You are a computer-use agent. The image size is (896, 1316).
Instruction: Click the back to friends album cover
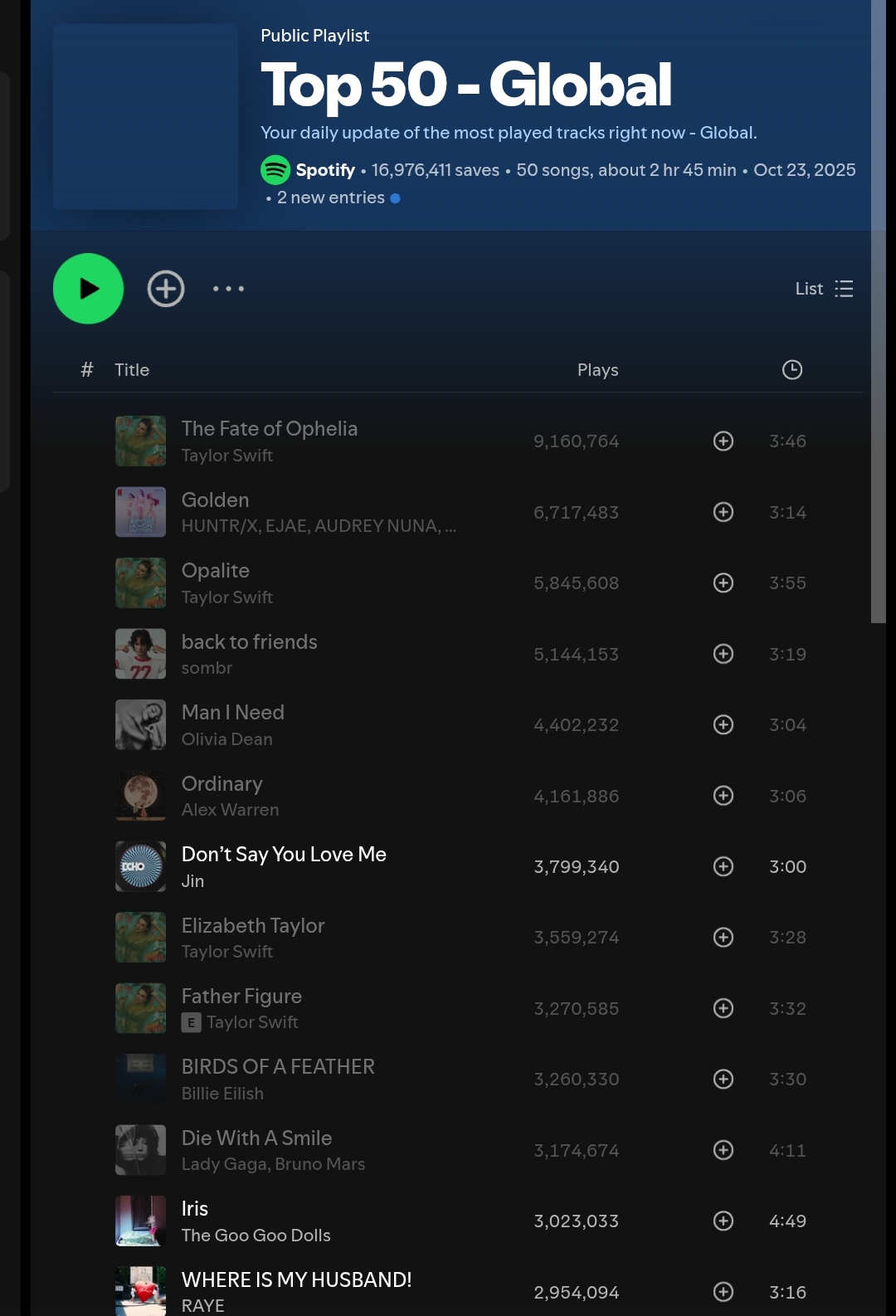[140, 654]
